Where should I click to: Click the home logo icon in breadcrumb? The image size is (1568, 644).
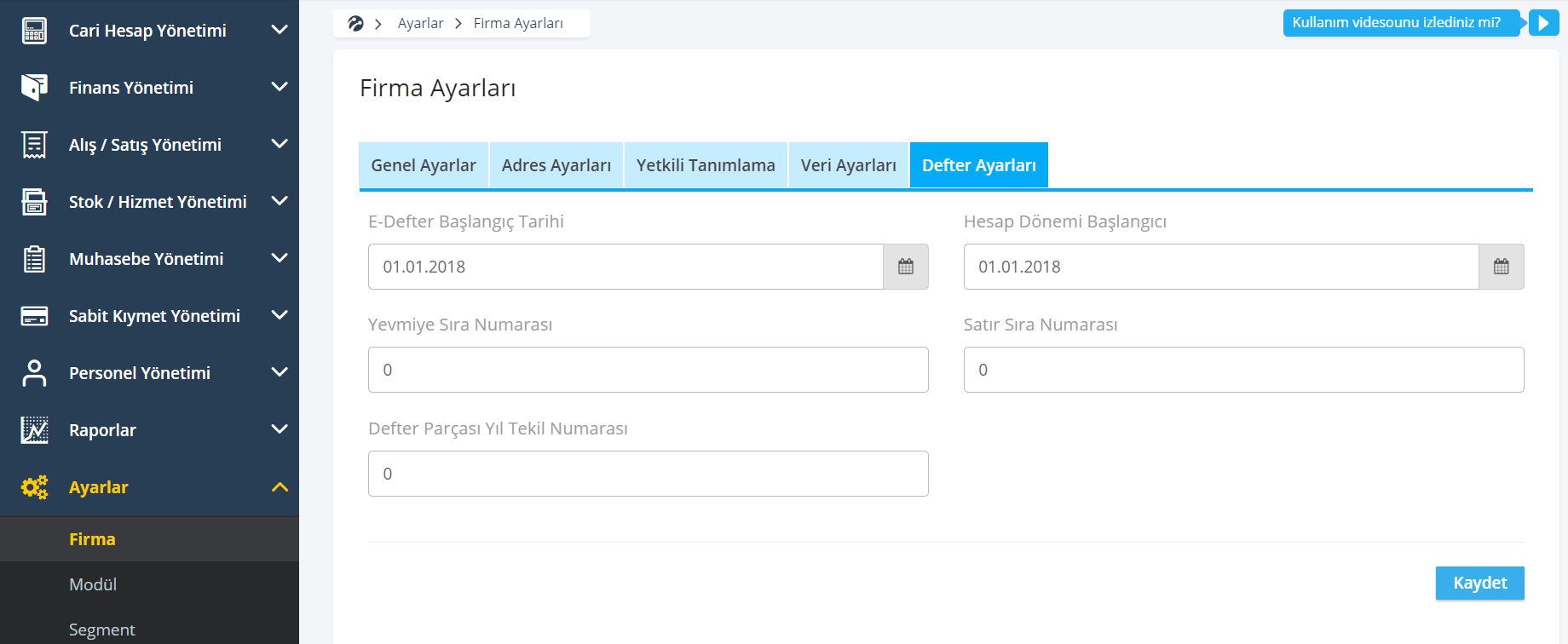(355, 23)
